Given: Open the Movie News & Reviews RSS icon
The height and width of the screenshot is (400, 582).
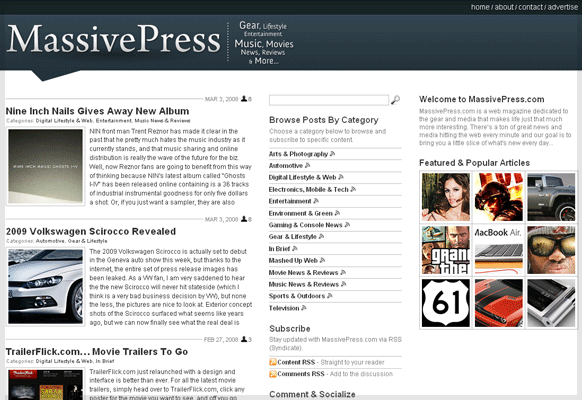Looking at the screenshot, I should (x=343, y=272).
